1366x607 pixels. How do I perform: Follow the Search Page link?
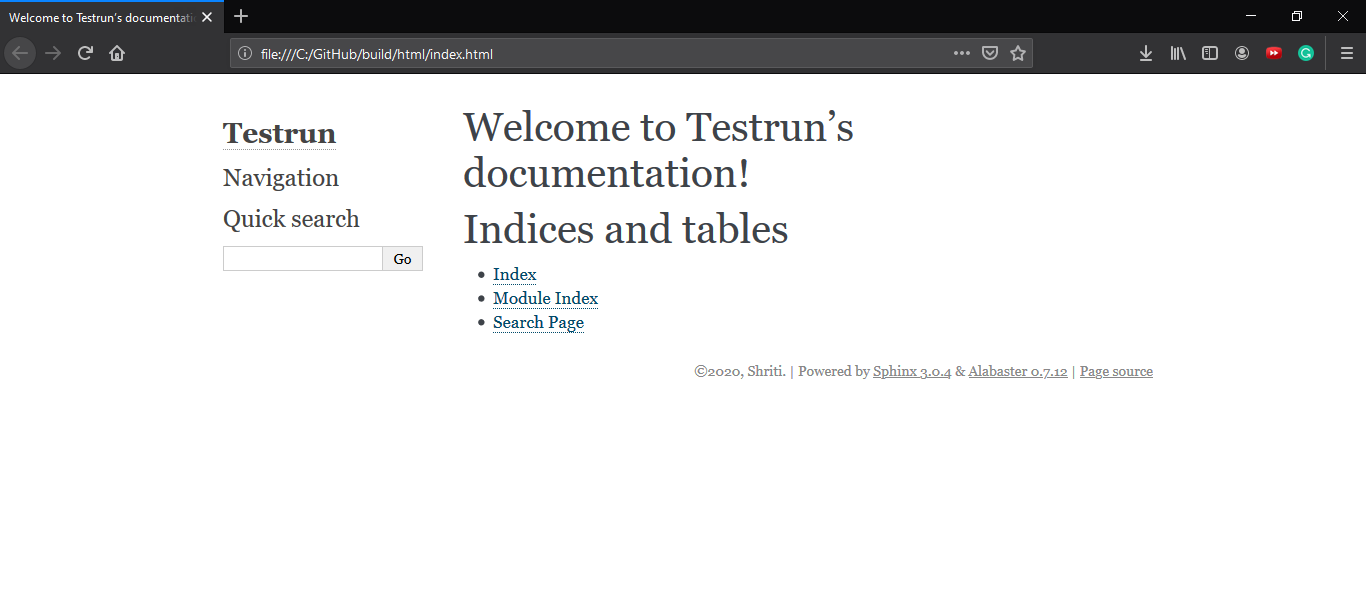click(x=538, y=323)
